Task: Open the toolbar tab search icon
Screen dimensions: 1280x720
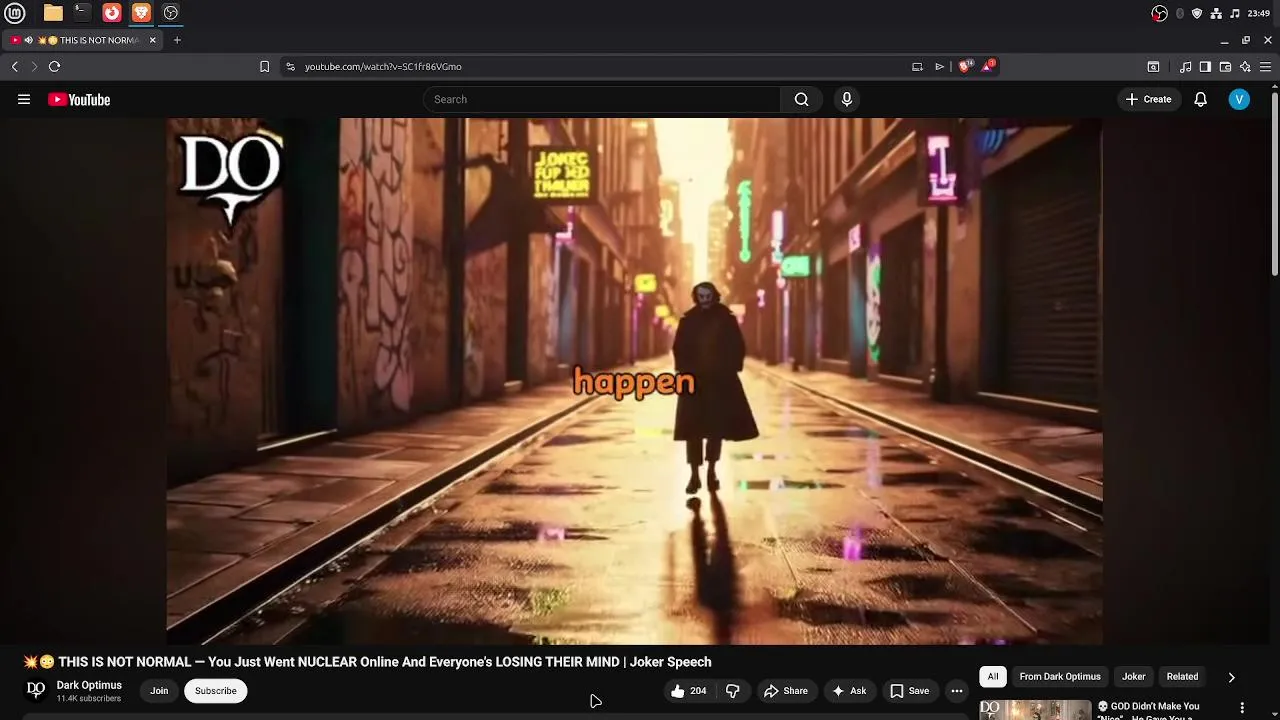Action: 1153,67
